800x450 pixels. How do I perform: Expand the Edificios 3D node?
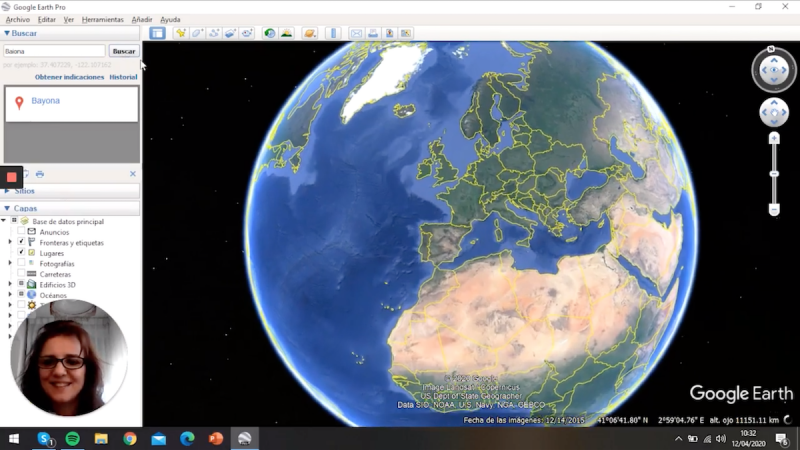[x=10, y=285]
